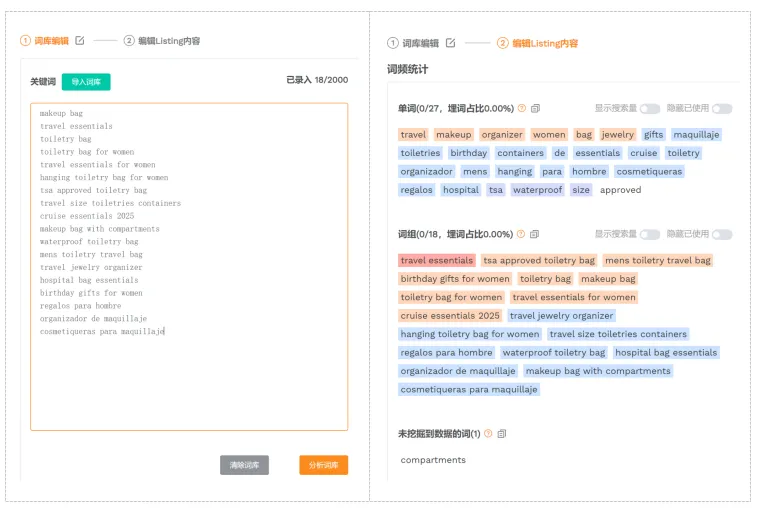This screenshot has height=510, width=762.
Task: Open the help icon next to 词组(0/18)
Action: [x=521, y=234]
